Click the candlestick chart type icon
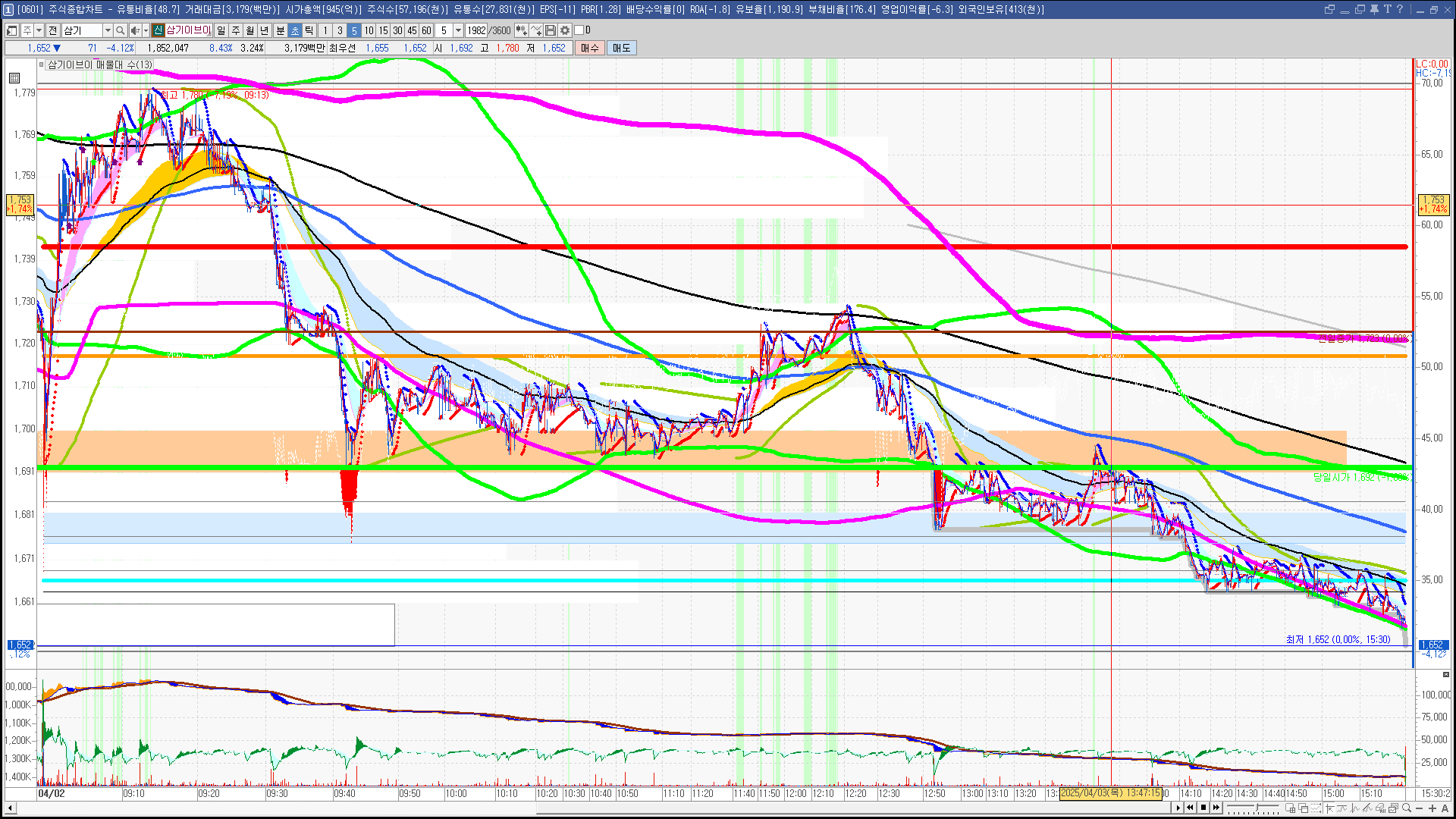The width and height of the screenshot is (1456, 819). (522, 30)
